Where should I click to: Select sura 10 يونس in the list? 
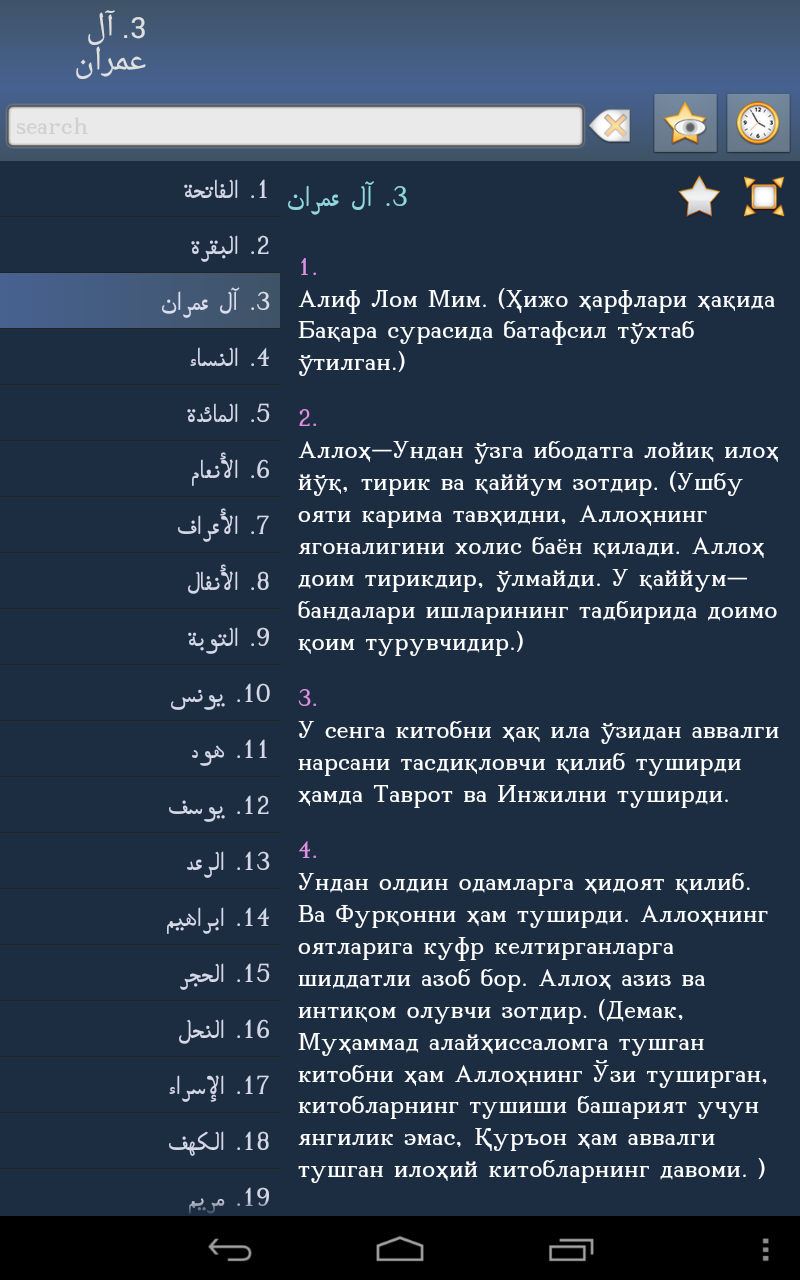[x=140, y=694]
